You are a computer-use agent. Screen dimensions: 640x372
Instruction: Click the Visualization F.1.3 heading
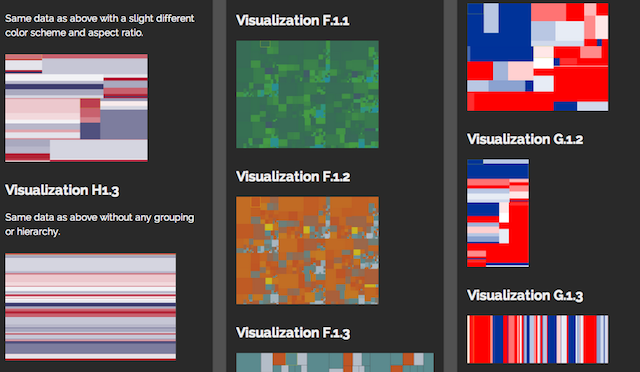[293, 333]
